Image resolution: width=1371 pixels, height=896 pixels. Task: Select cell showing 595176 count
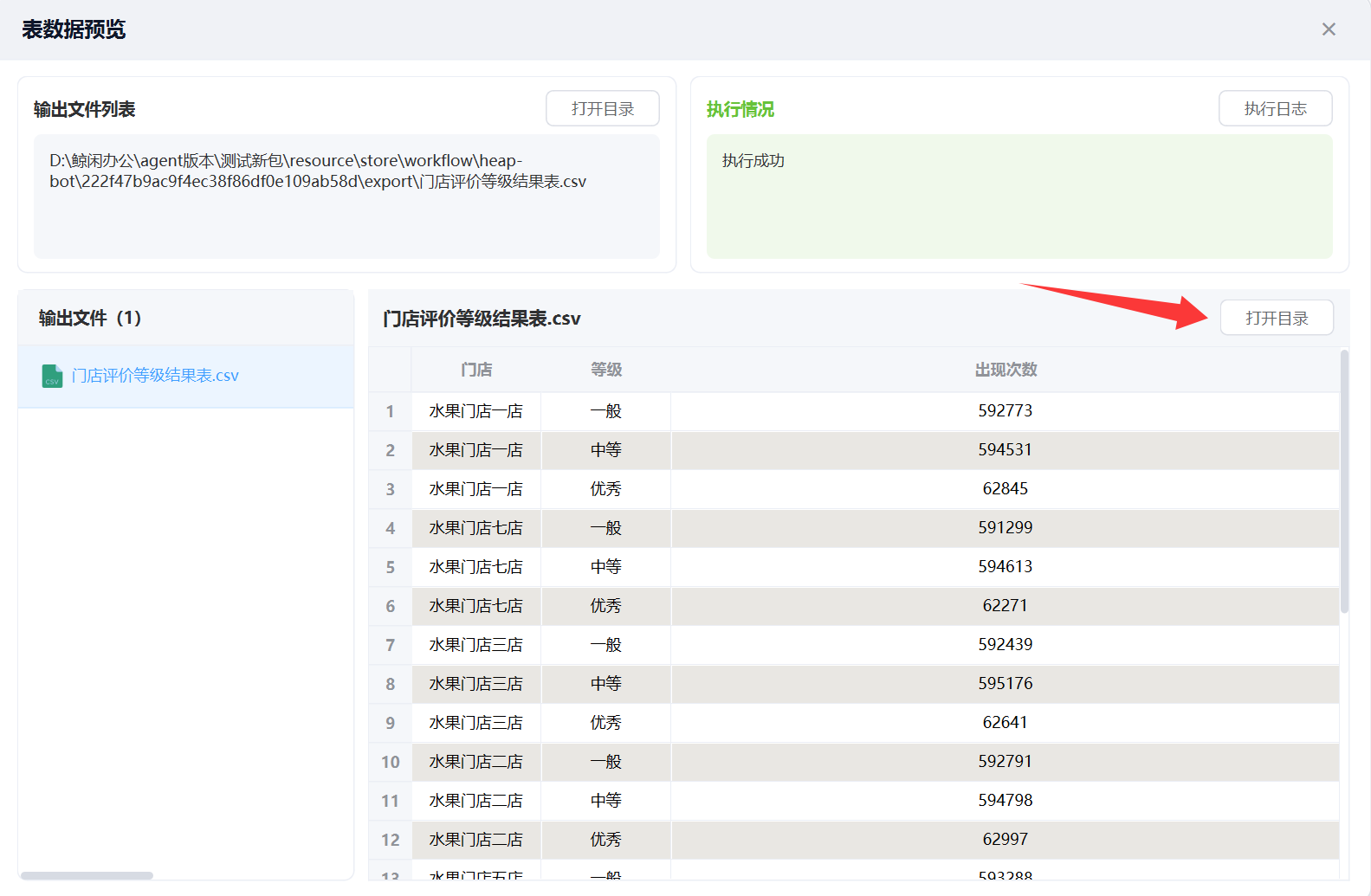[x=1005, y=684]
